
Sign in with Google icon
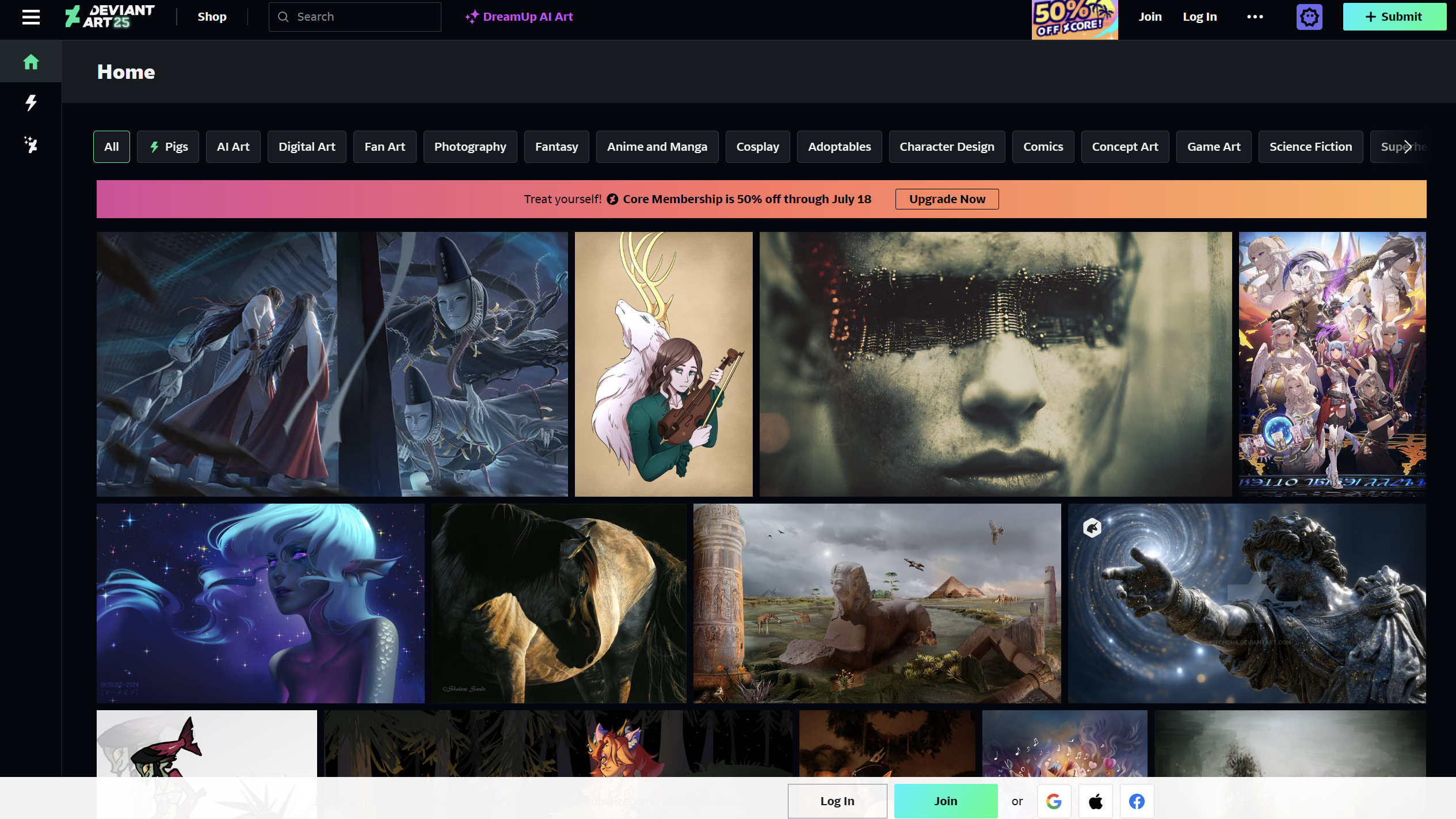(1054, 801)
